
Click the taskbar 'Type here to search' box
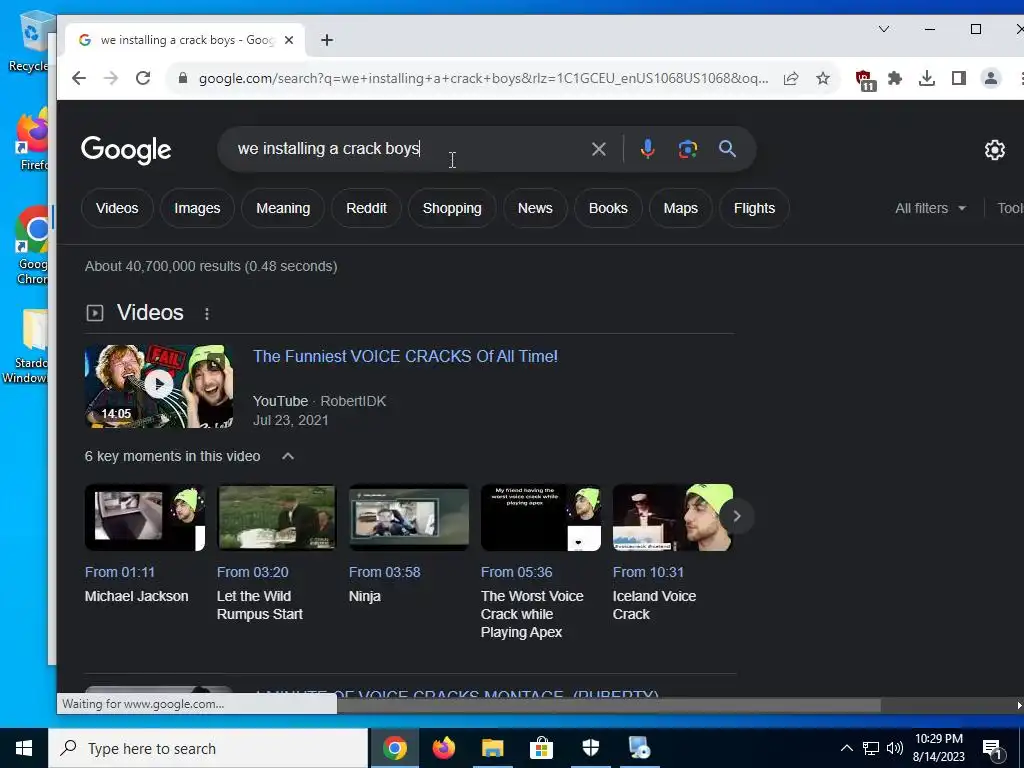[x=208, y=748]
